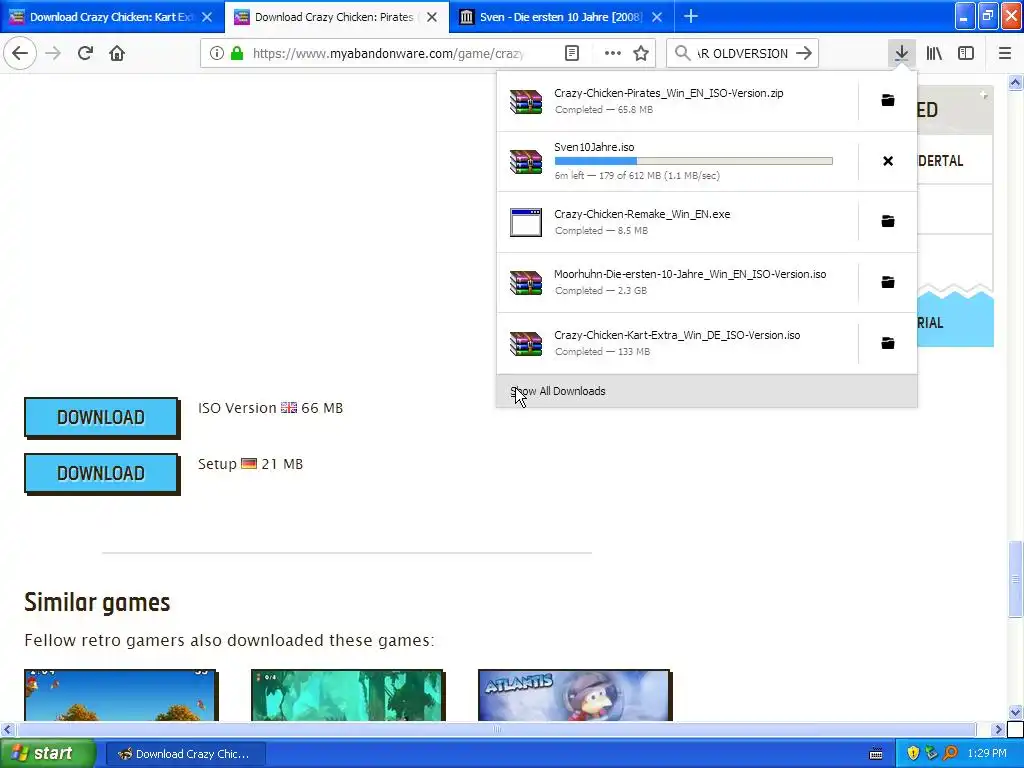Click the security shield tray icon
The image size is (1024, 768).
click(x=913, y=754)
